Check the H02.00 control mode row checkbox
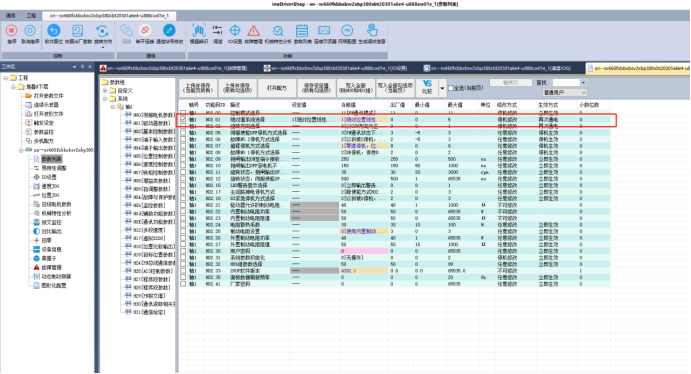 [x=183, y=113]
